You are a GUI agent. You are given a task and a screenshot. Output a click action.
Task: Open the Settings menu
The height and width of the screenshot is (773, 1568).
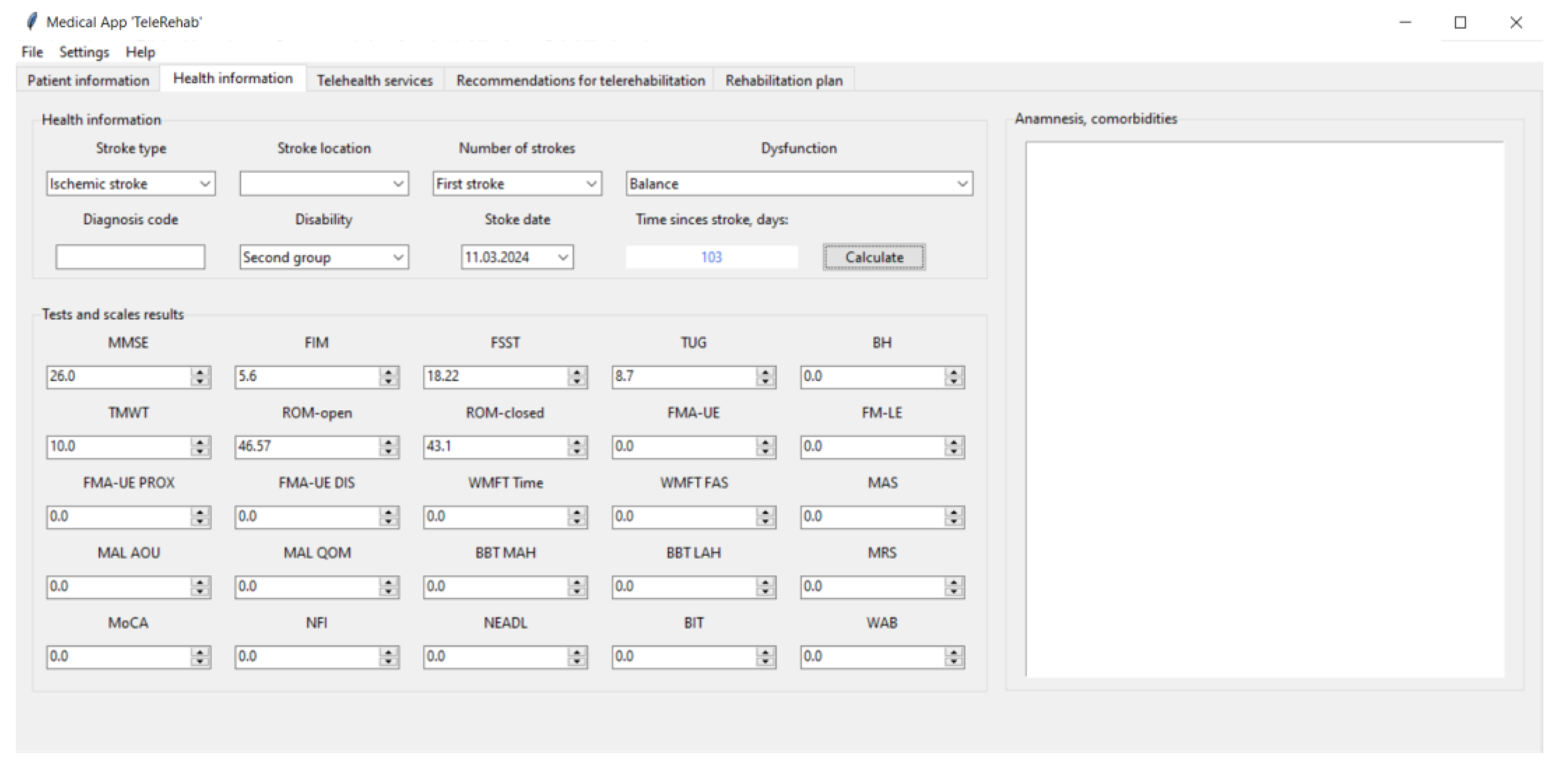[x=84, y=52]
